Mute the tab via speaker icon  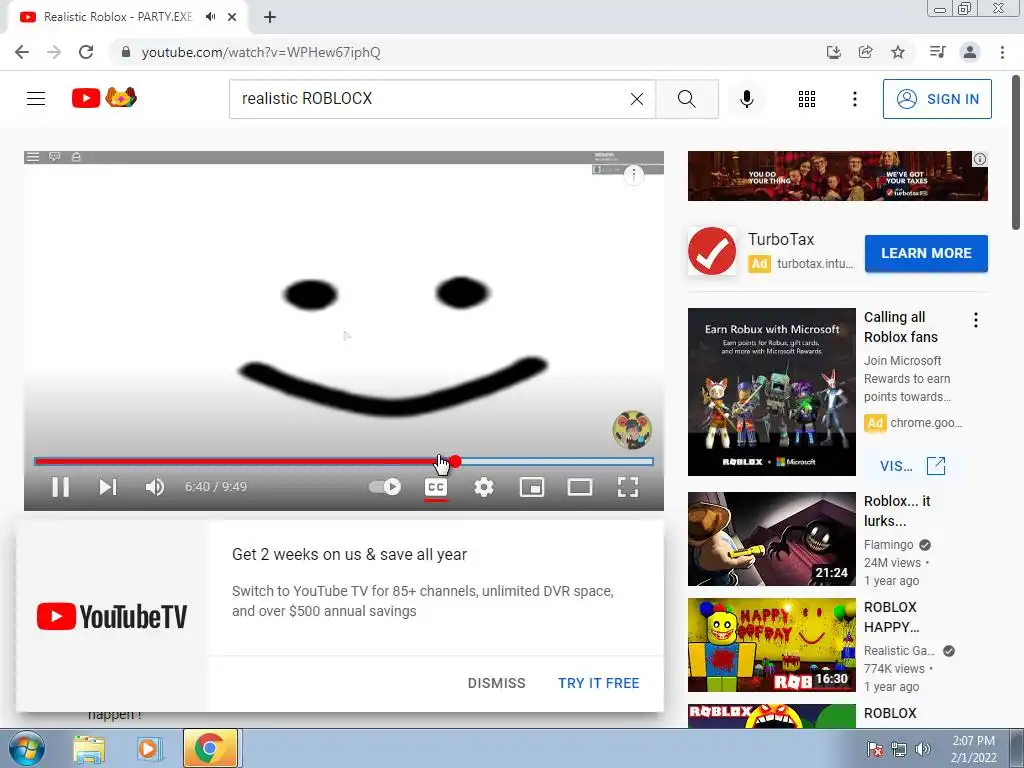[x=210, y=17]
